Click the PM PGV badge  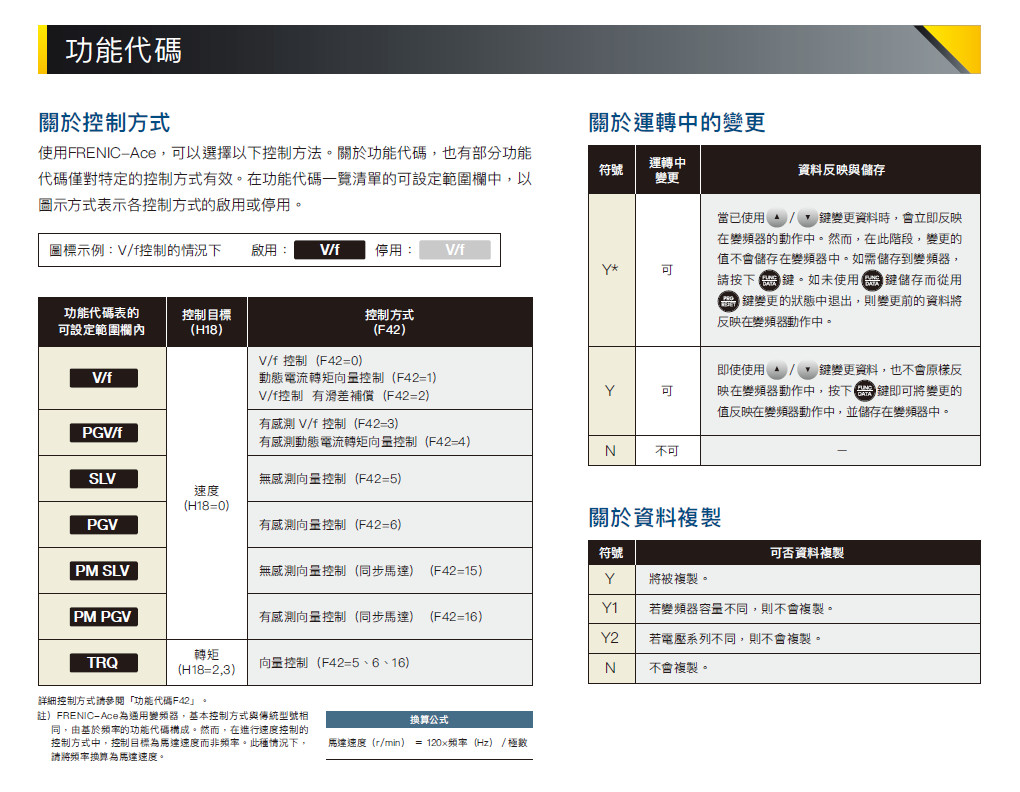pos(103,616)
